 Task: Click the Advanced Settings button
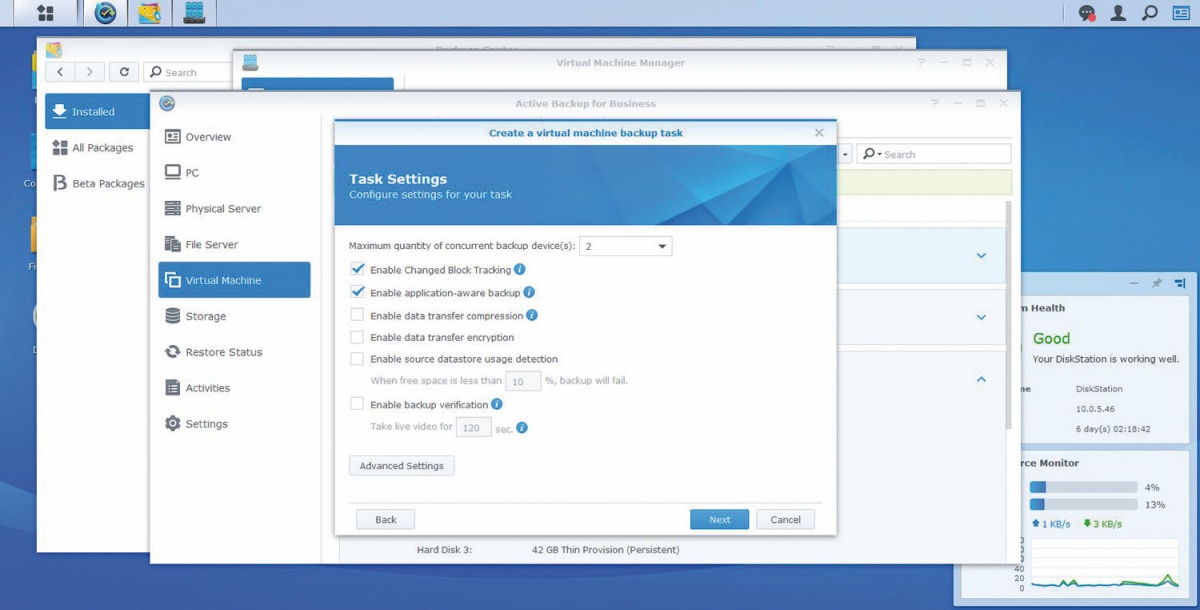401,466
